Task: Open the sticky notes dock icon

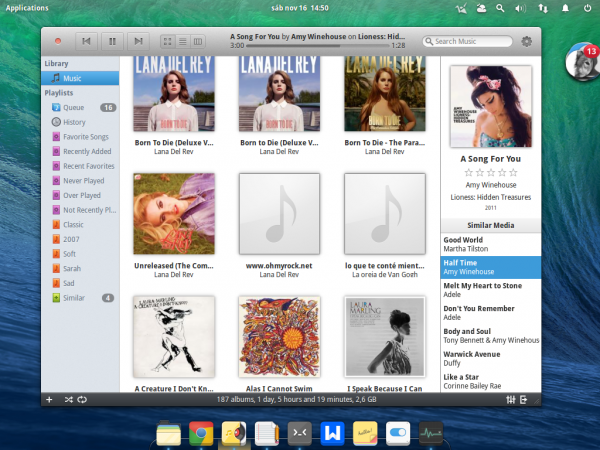Action: click(x=365, y=434)
